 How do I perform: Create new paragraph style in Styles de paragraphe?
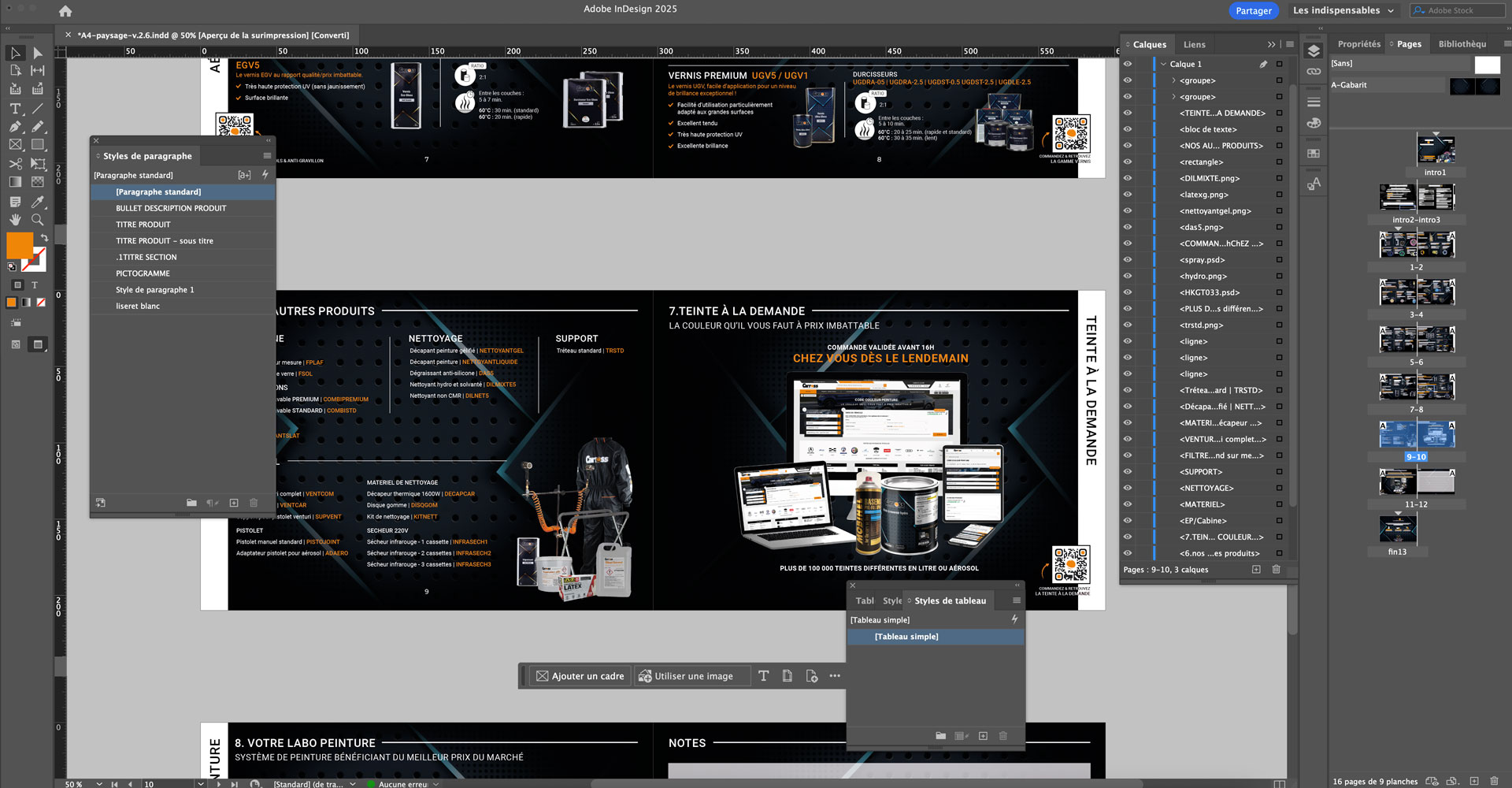234,503
